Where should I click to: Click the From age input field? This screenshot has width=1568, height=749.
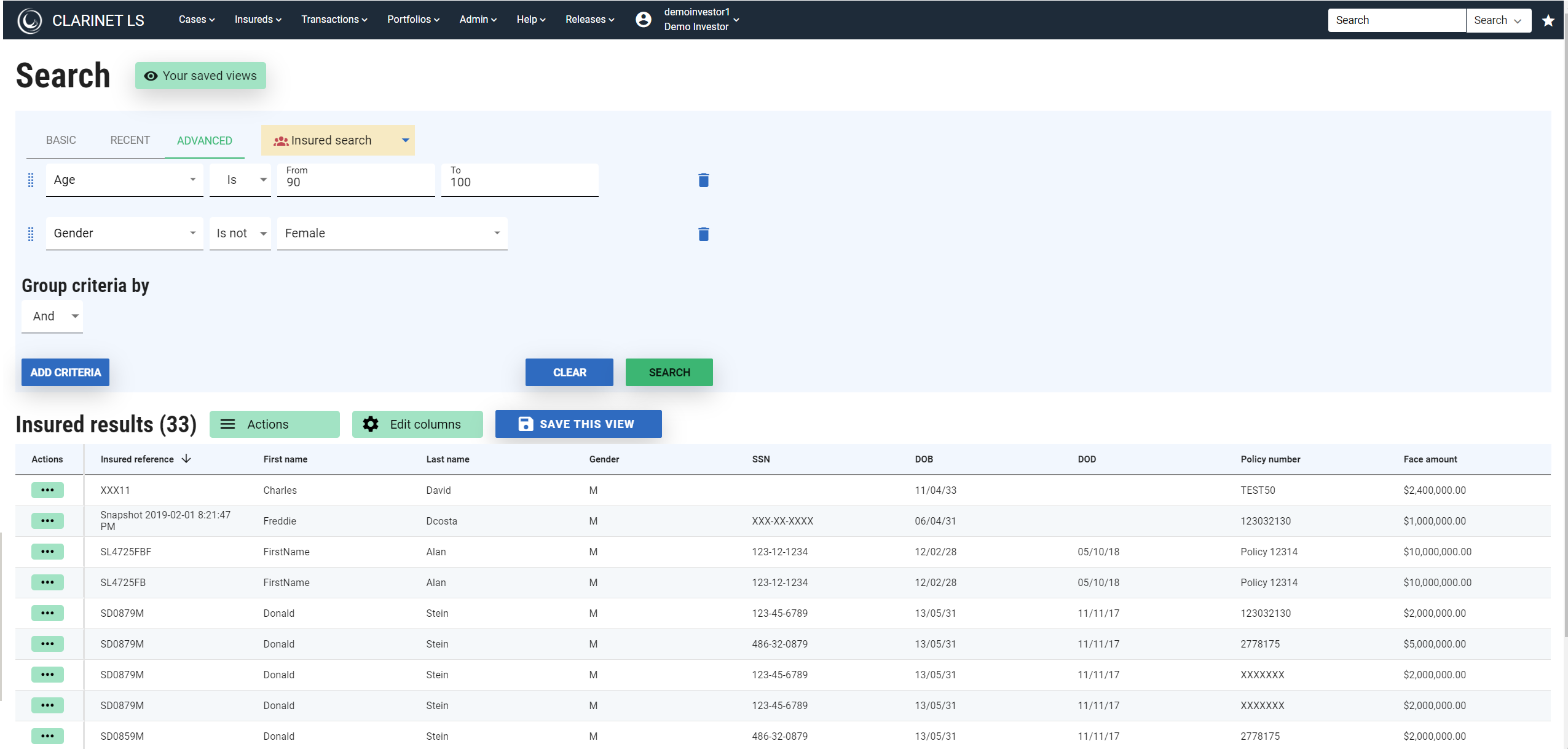[x=356, y=180]
